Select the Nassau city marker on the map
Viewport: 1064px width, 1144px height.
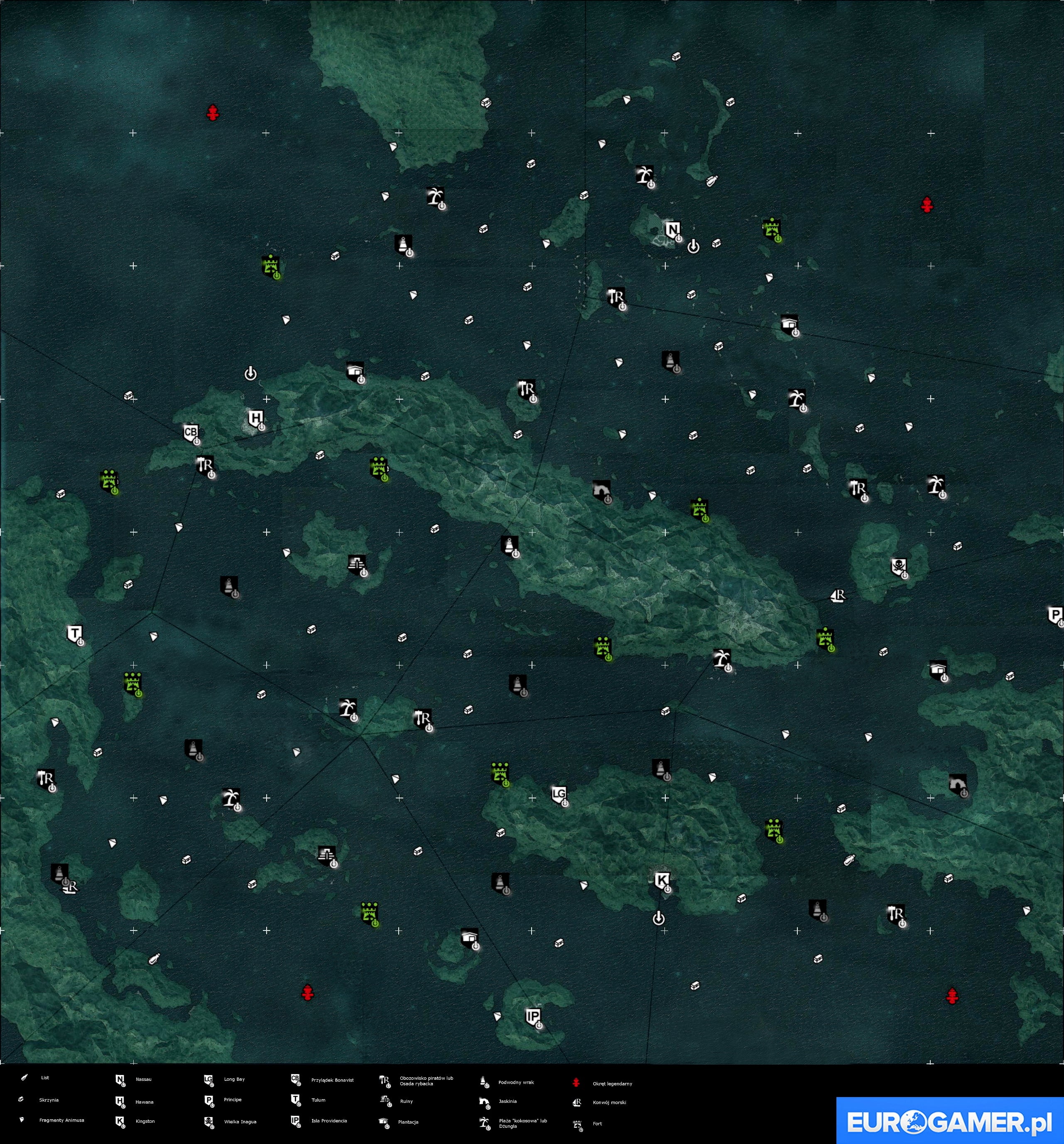[x=672, y=230]
